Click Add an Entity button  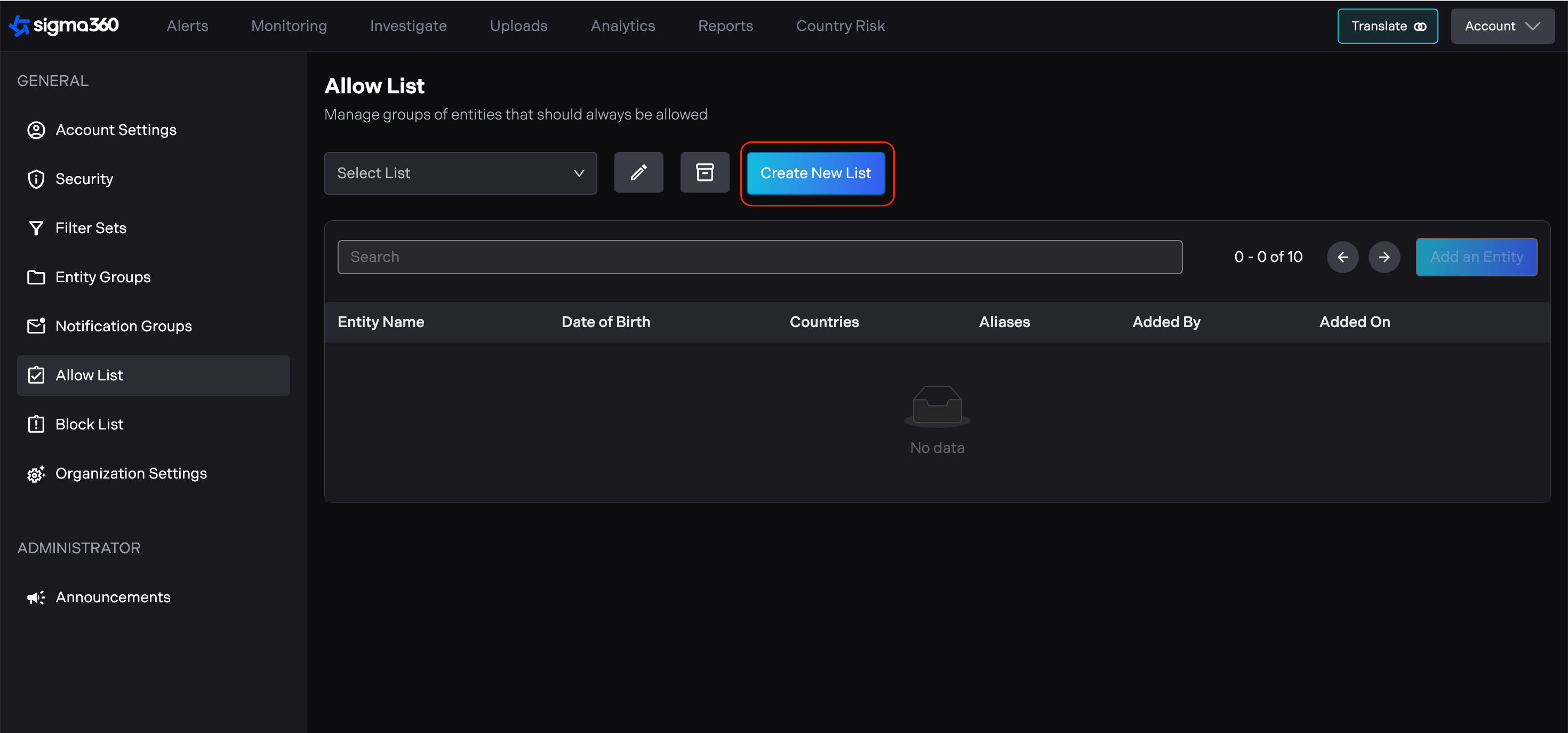coord(1476,257)
